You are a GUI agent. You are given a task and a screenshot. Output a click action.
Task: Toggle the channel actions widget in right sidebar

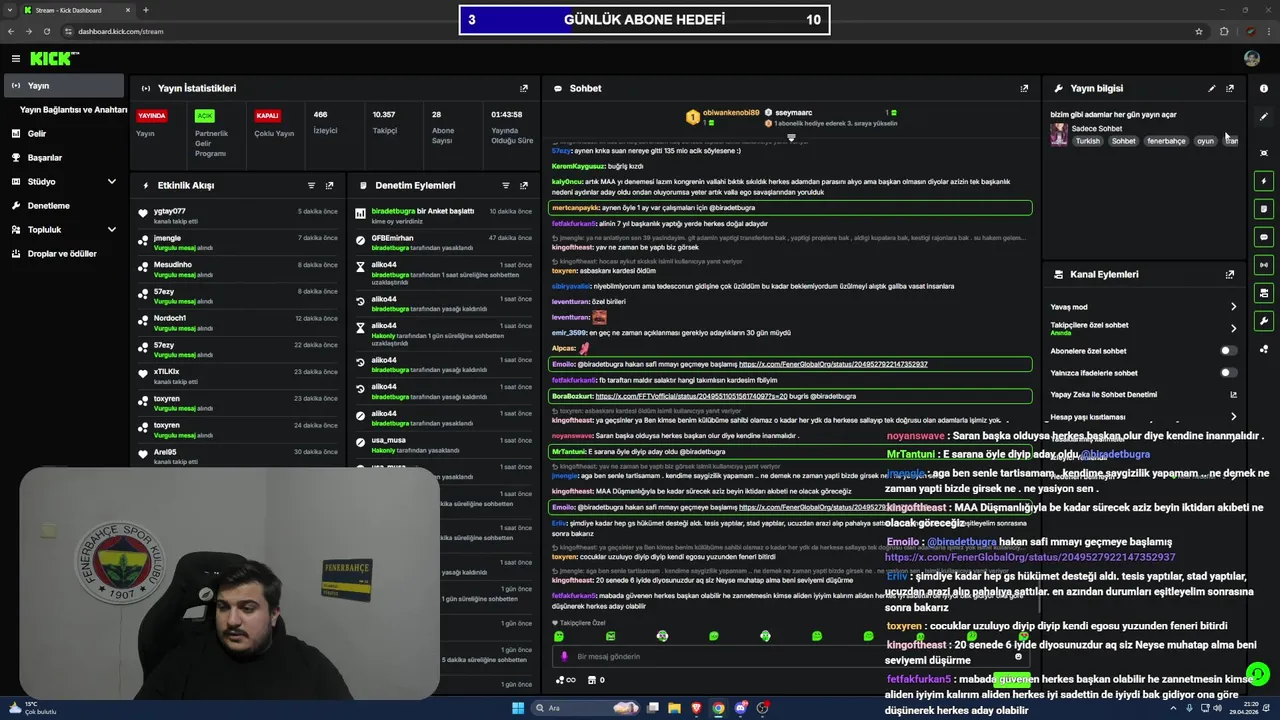(x=1264, y=293)
